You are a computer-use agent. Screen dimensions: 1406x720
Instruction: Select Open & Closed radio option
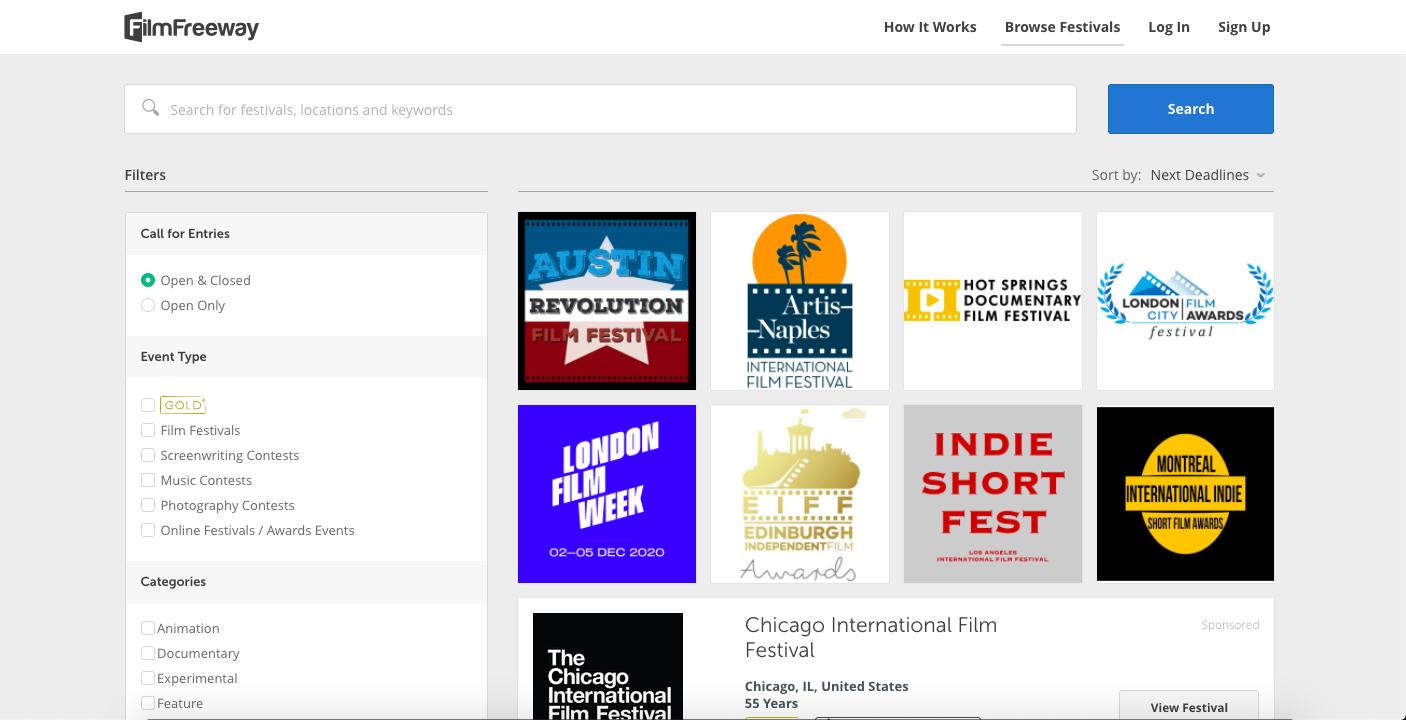point(148,280)
